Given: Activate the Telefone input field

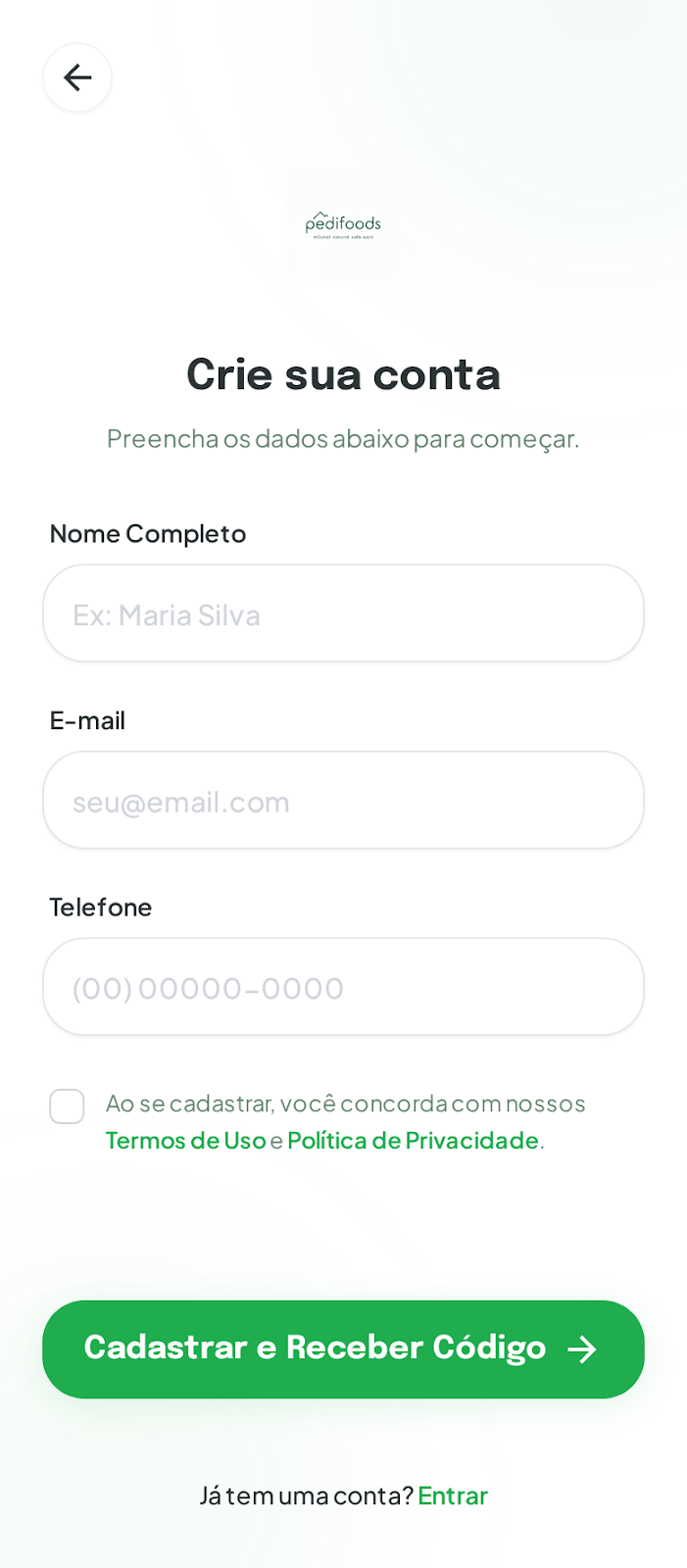Looking at the screenshot, I should (343, 987).
